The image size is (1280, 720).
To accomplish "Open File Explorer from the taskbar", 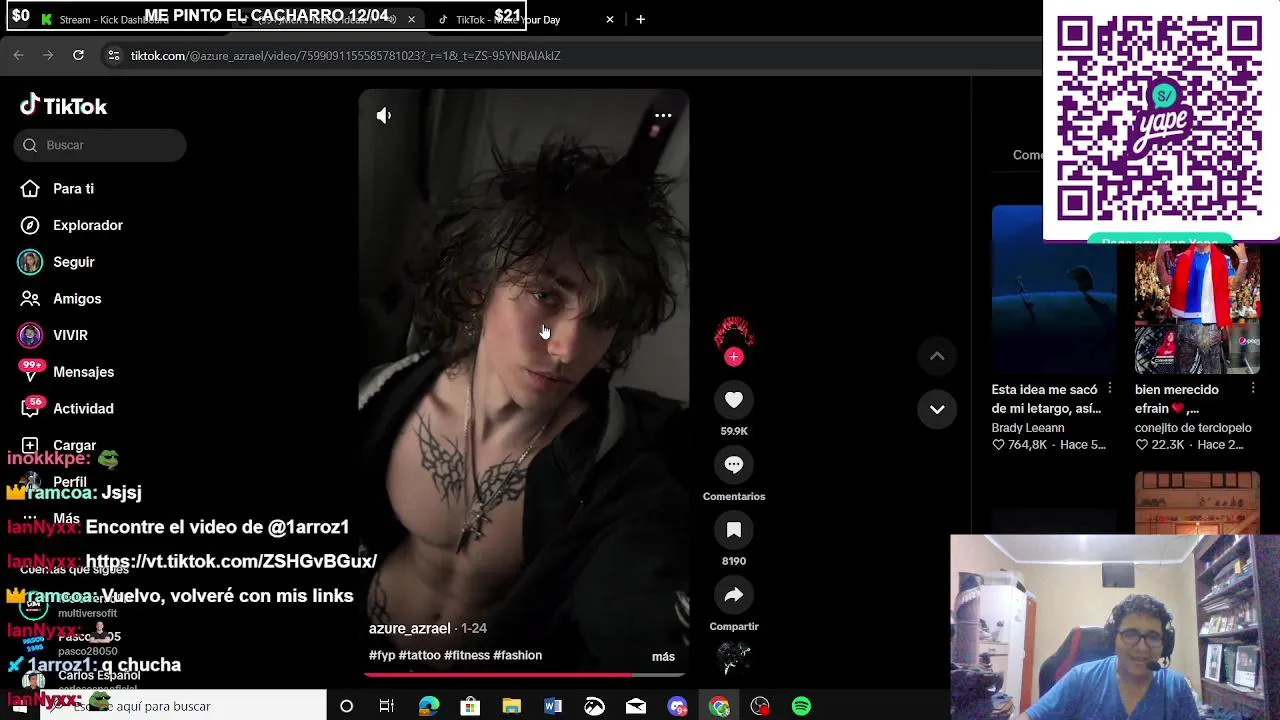I will click(511, 706).
